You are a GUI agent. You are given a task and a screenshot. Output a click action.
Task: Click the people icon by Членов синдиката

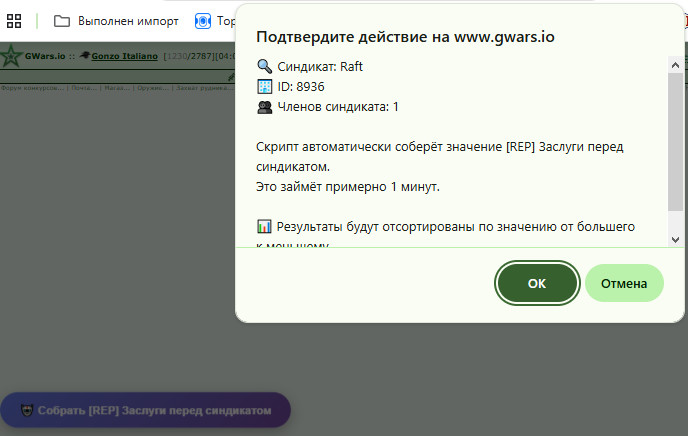click(264, 107)
